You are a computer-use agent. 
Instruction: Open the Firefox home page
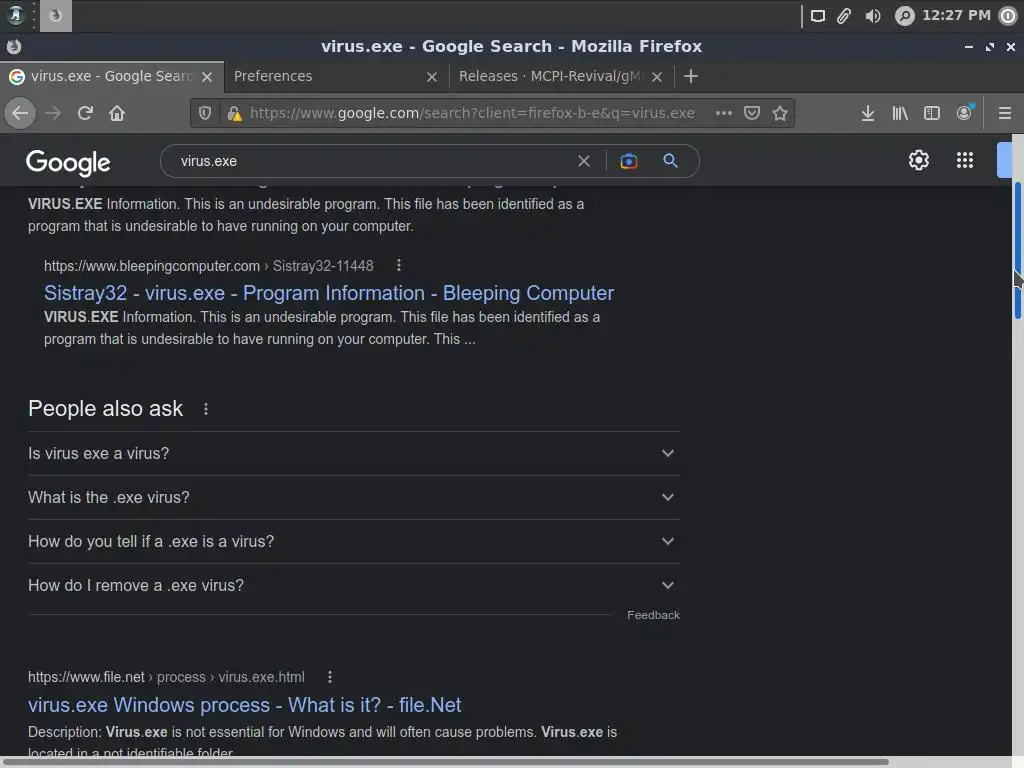[x=117, y=113]
